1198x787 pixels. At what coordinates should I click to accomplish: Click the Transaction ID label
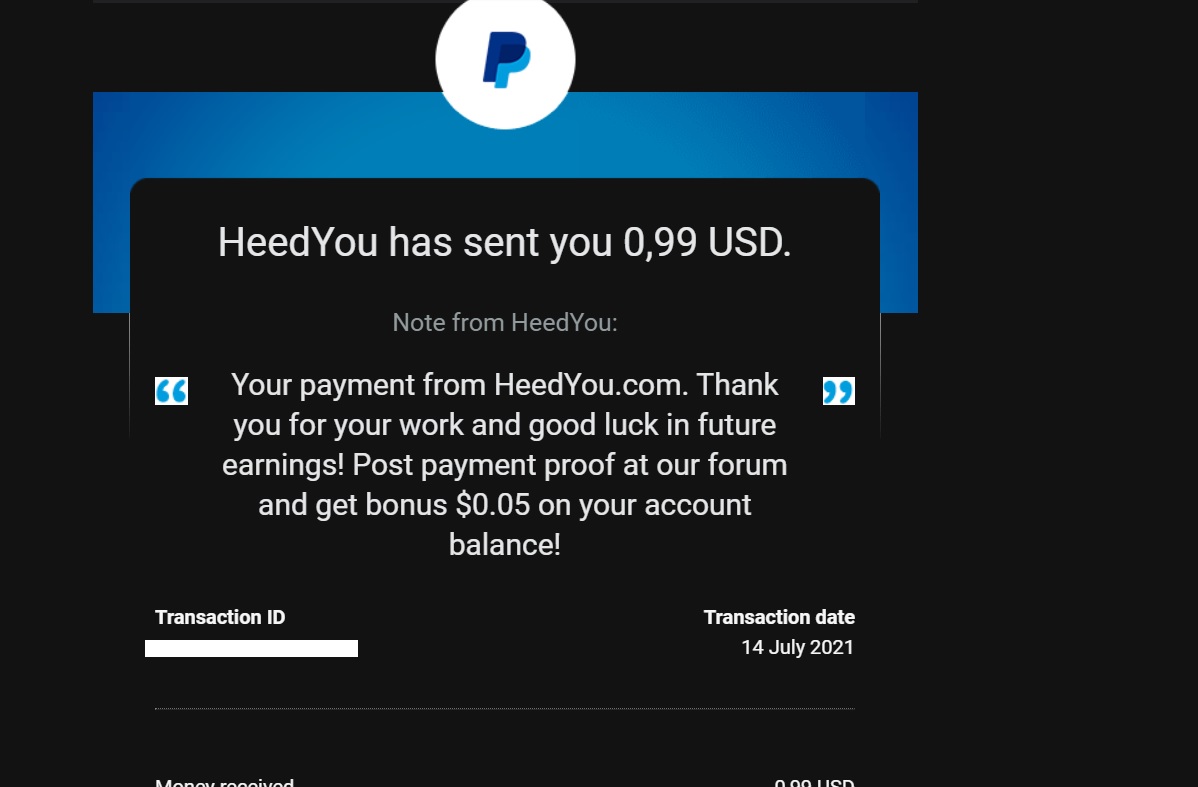click(x=220, y=617)
